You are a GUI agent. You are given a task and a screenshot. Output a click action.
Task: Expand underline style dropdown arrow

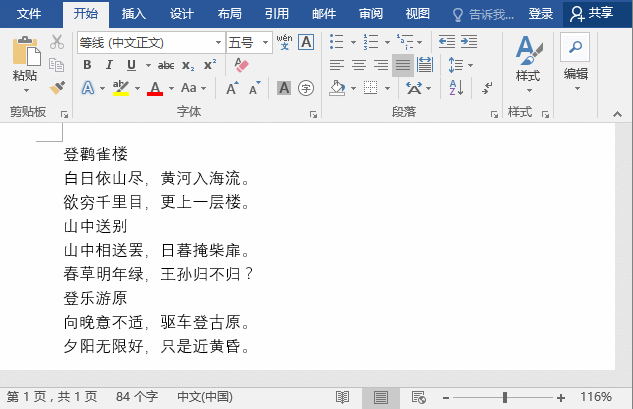click(x=148, y=65)
